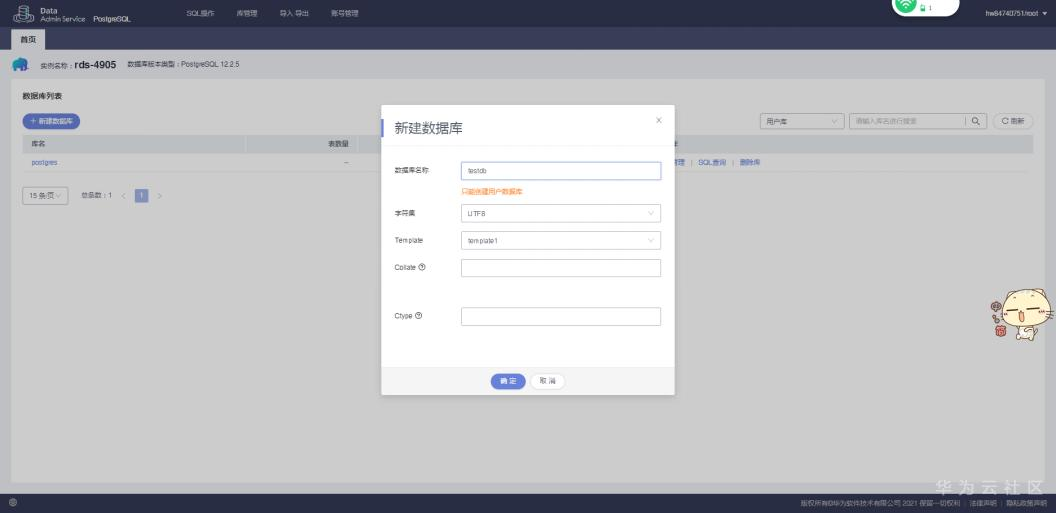Viewport: 1056px width, 513px height.
Task: Click the PostgreSQL elephant instance icon
Action: (x=20, y=65)
